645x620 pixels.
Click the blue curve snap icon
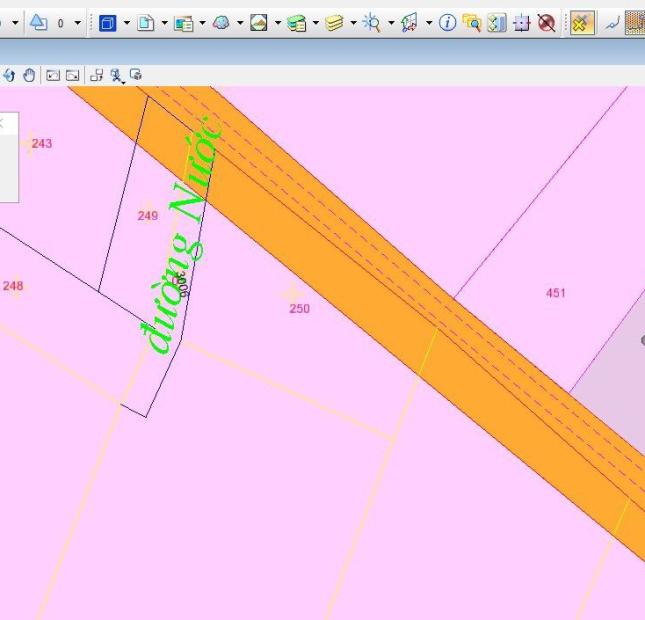pyautogui.click(x=613, y=23)
